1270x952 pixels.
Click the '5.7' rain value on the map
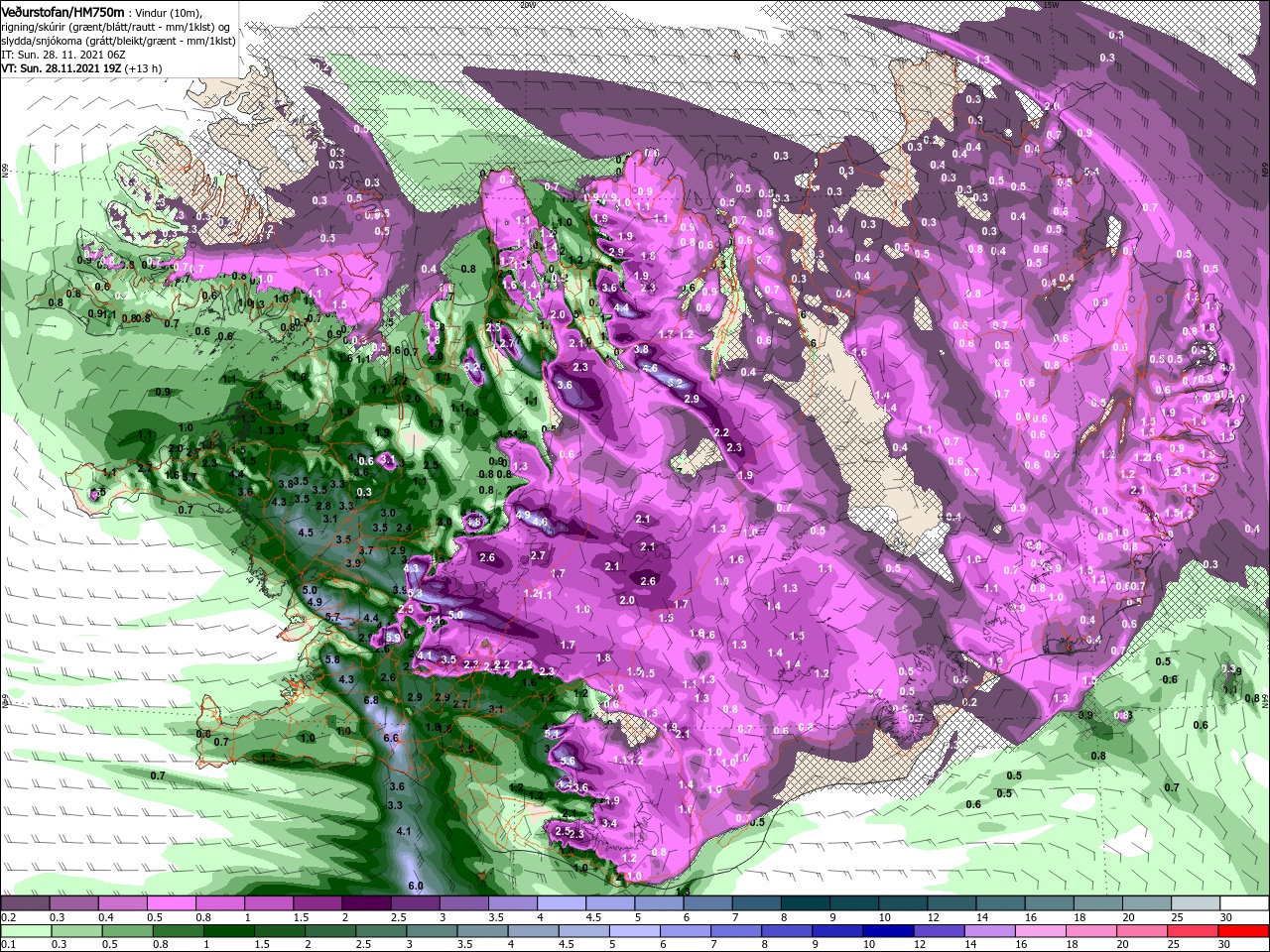click(x=332, y=617)
